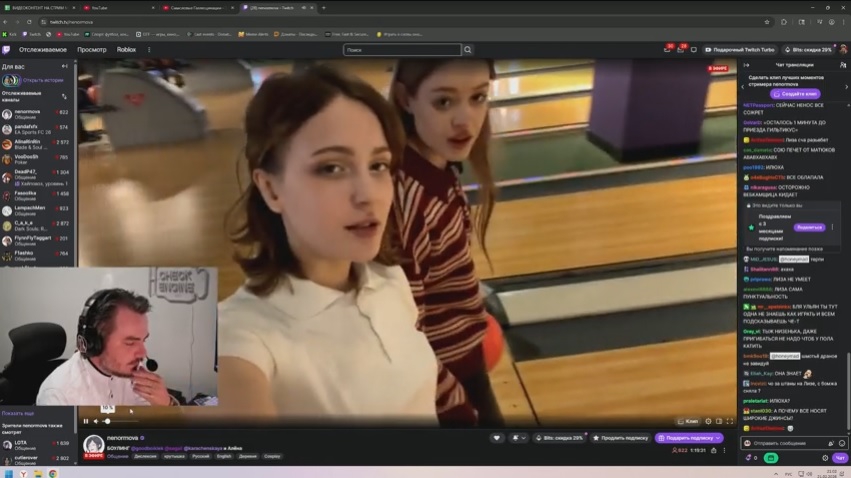Pause the stream playback

point(86,421)
